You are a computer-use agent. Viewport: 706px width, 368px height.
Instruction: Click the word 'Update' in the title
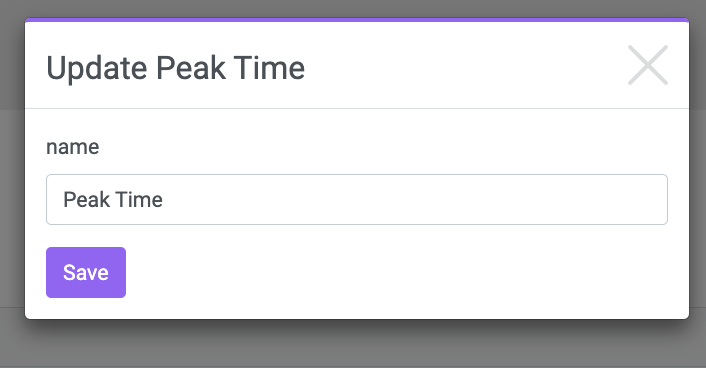[97, 68]
